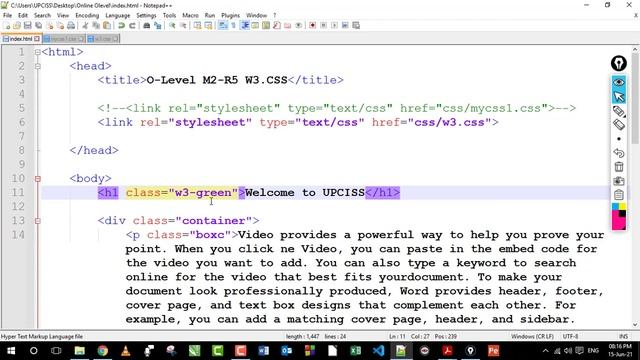Toggle annotation visibility with the eye icon
Viewport: 640px width, 360px height.
pos(619,82)
